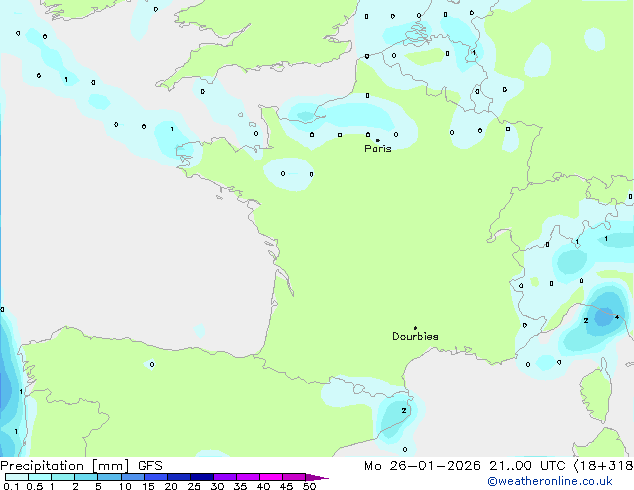Click the legend scale label '35'
Viewport: 634px width, 490px height.
click(x=240, y=486)
